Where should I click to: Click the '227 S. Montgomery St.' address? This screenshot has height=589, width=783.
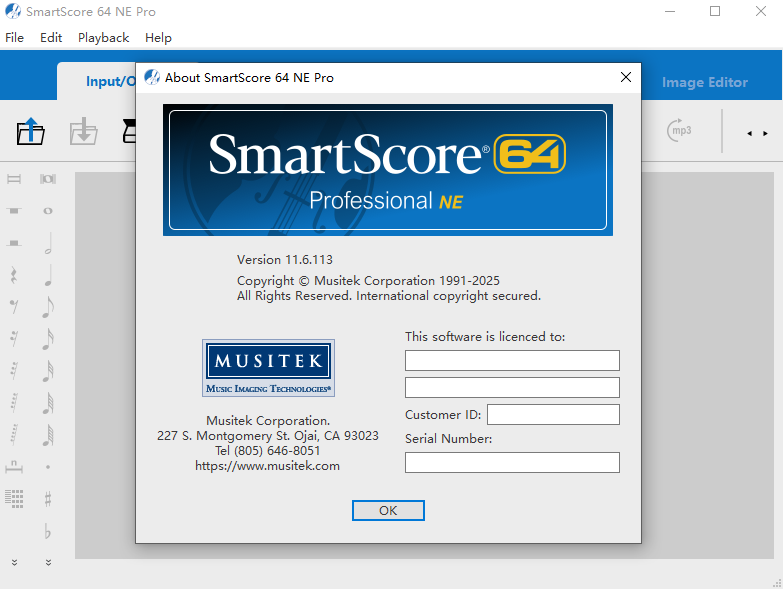point(268,436)
